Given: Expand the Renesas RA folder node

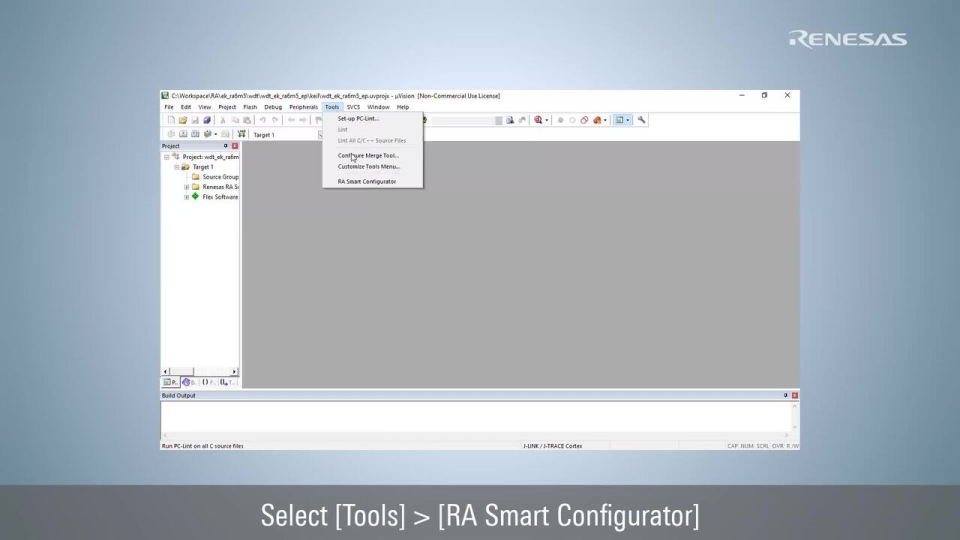Looking at the screenshot, I should pos(187,187).
